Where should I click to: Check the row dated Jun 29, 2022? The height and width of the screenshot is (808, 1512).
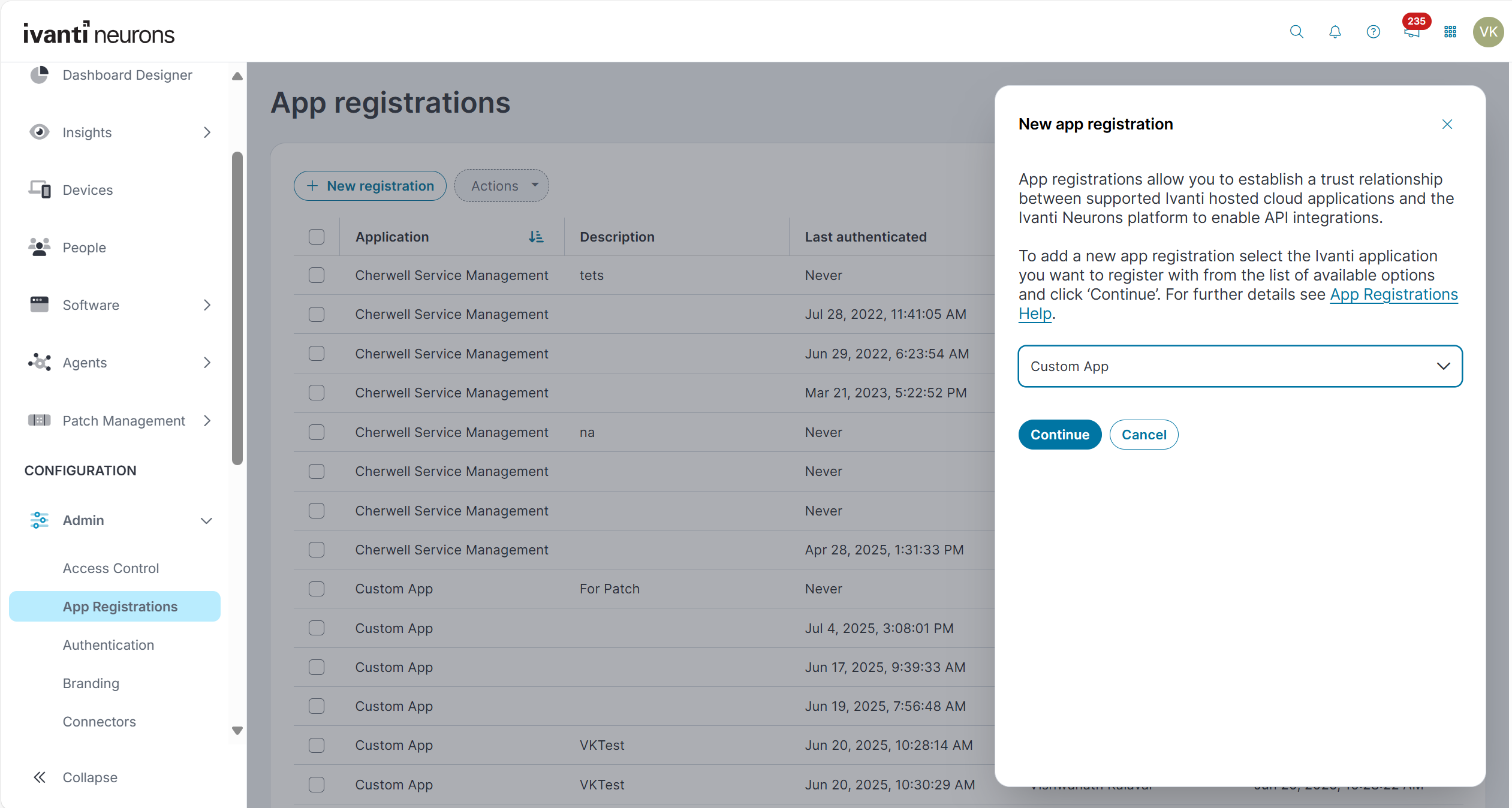[317, 354]
